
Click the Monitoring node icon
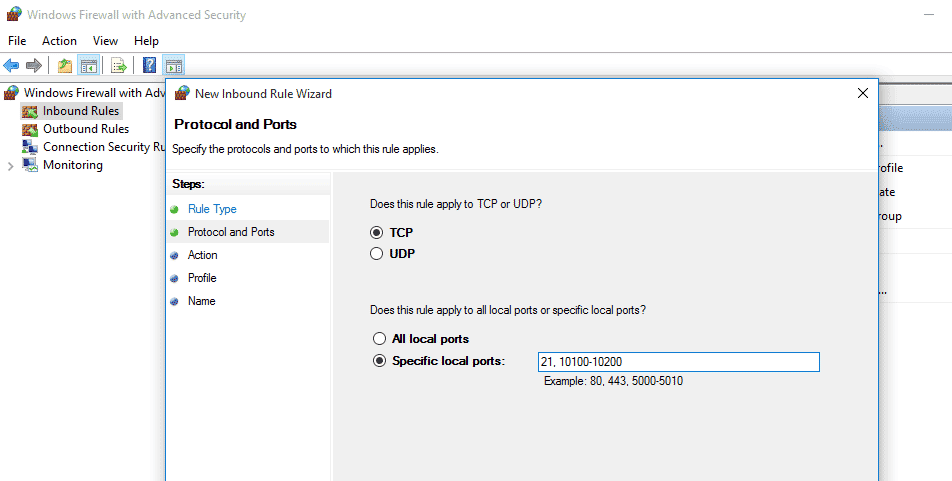[x=30, y=165]
